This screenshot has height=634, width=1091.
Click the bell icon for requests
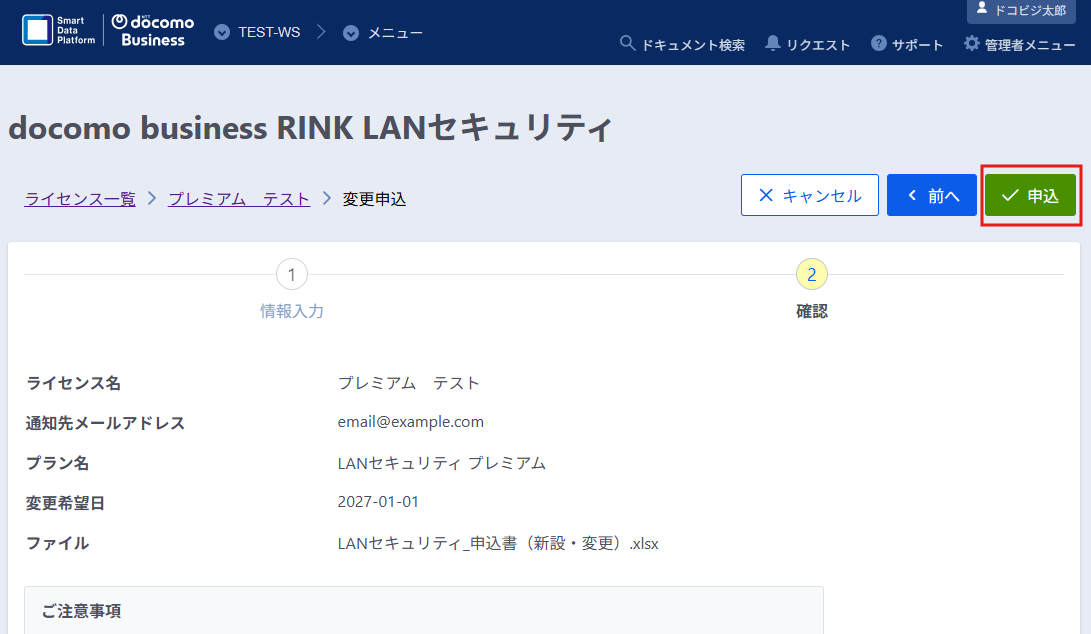click(772, 44)
